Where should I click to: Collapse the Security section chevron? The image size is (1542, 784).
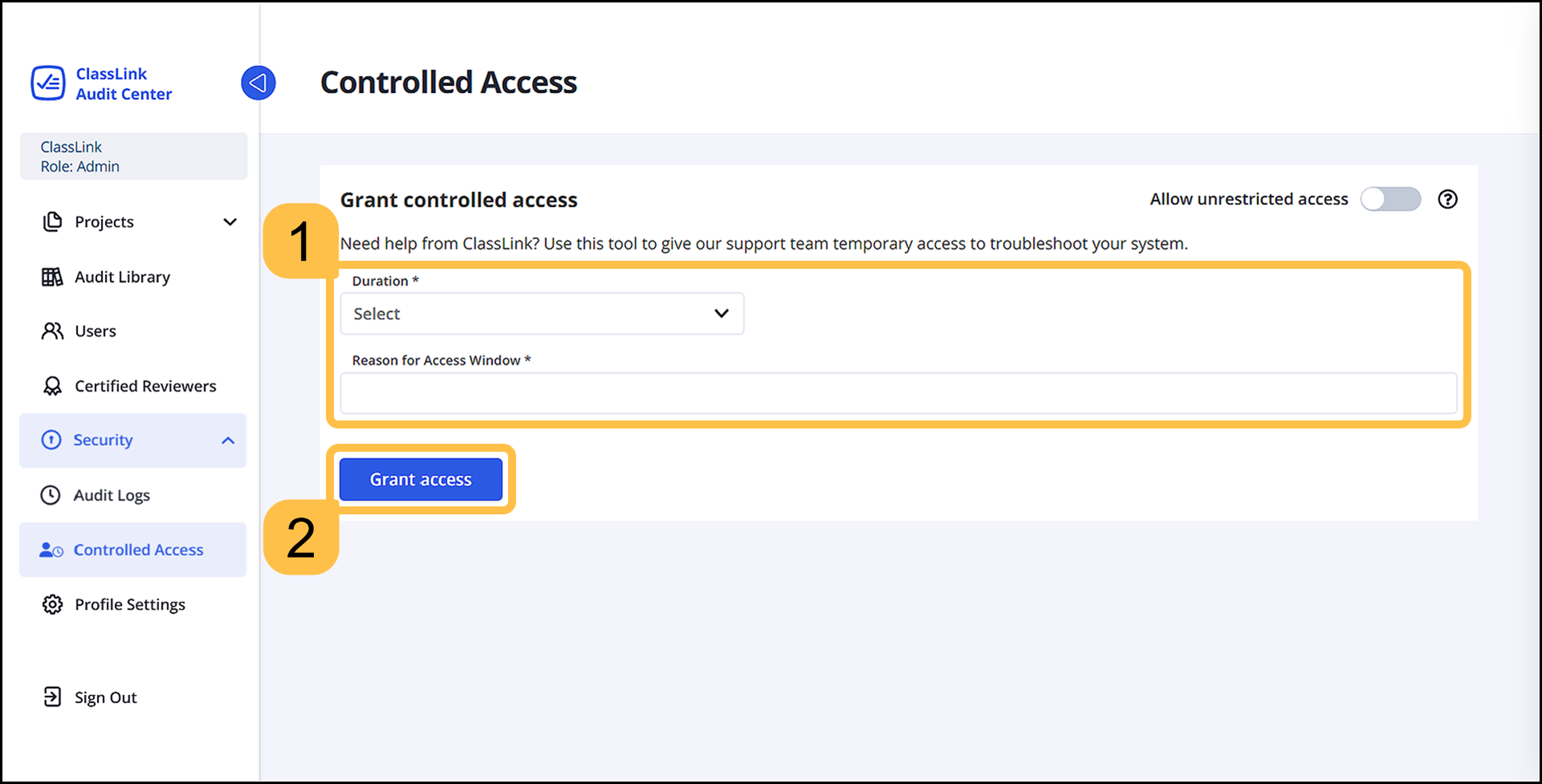(228, 441)
